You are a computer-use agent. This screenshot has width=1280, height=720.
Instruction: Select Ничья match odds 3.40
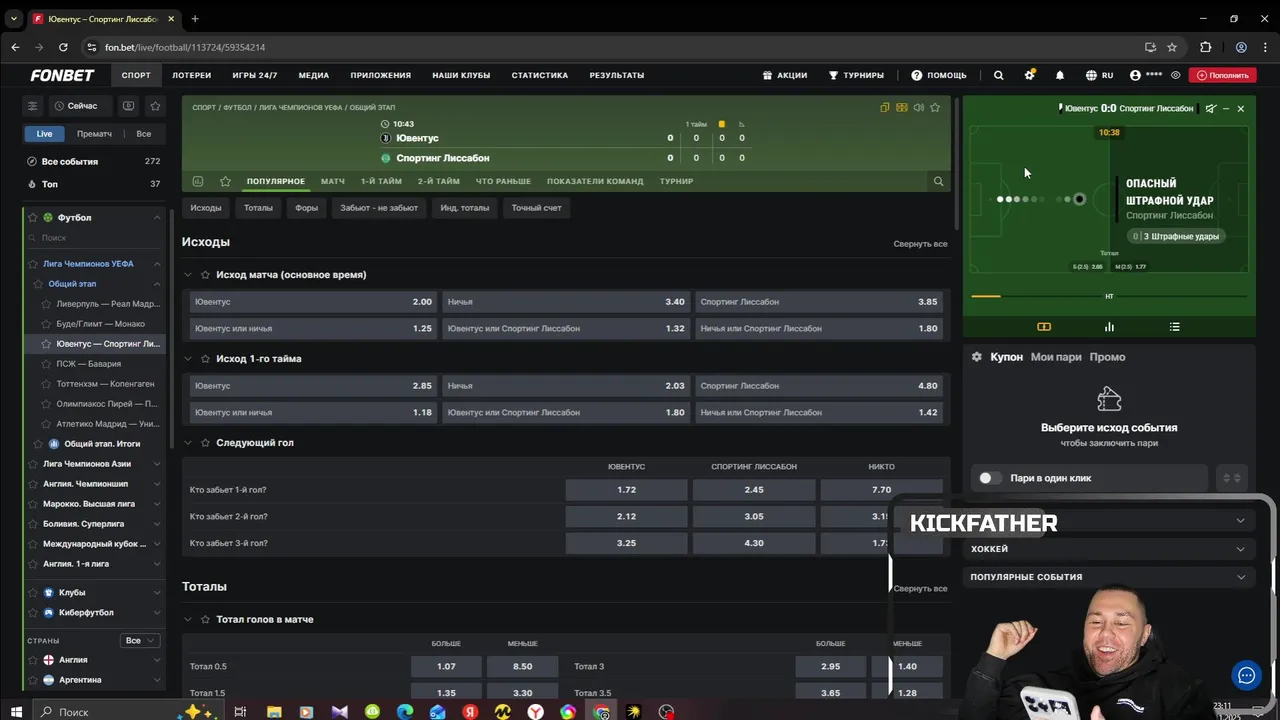(566, 301)
